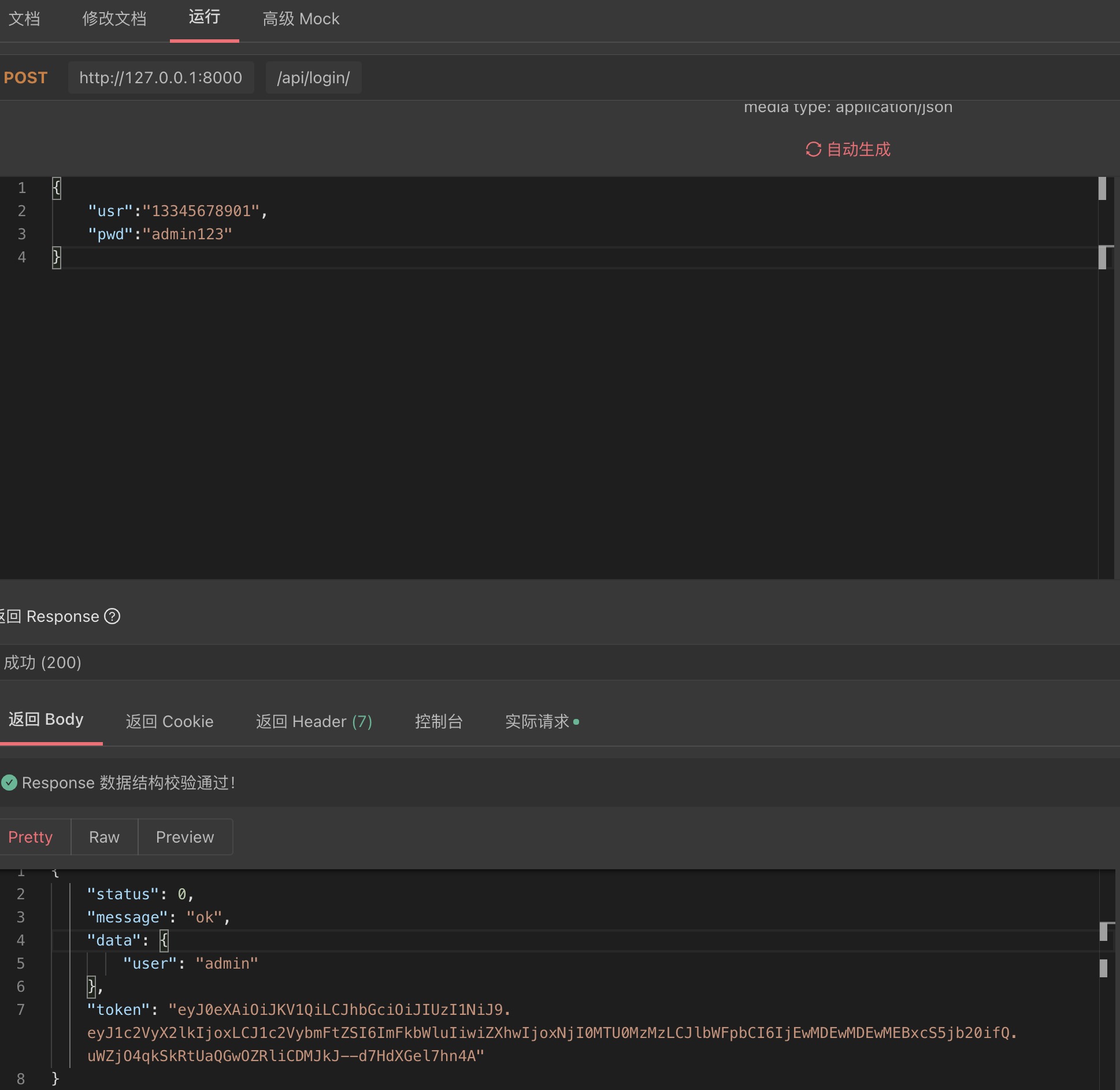Viewport: 1120px width, 1090px height.
Task: Select the Pretty view button
Action: [31, 837]
